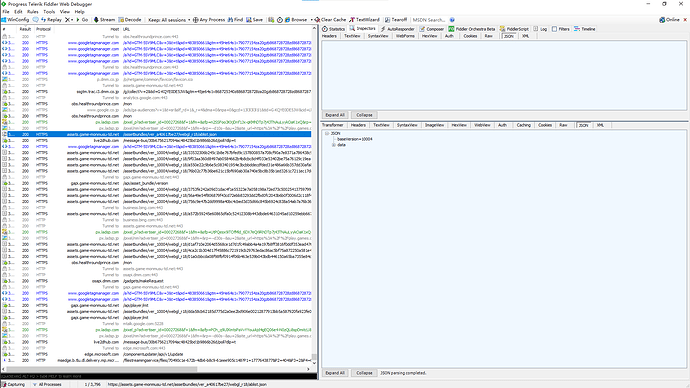Open the Rules menu
The image size is (690, 388).
[33, 12]
